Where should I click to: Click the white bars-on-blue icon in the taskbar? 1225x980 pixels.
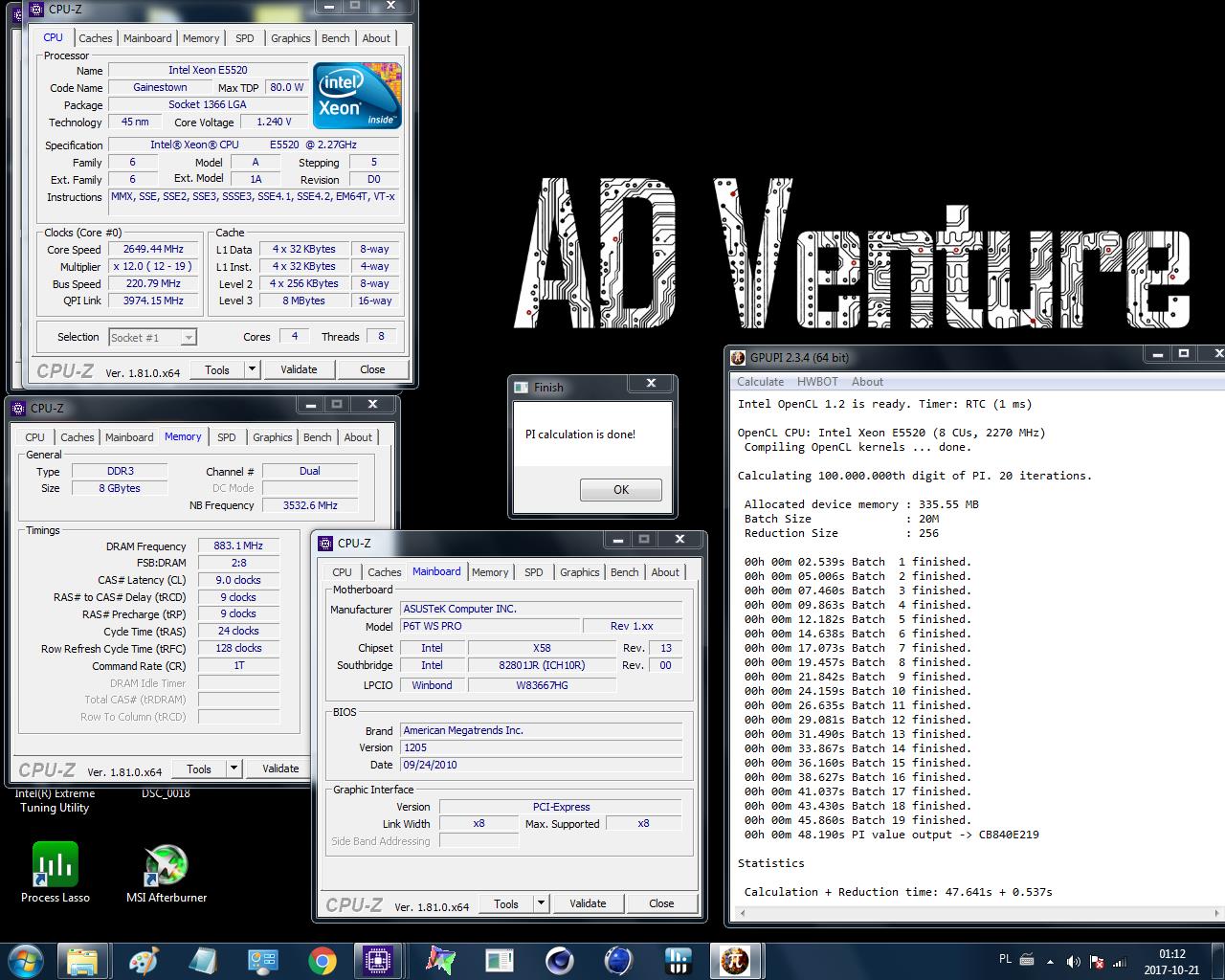coord(679,960)
